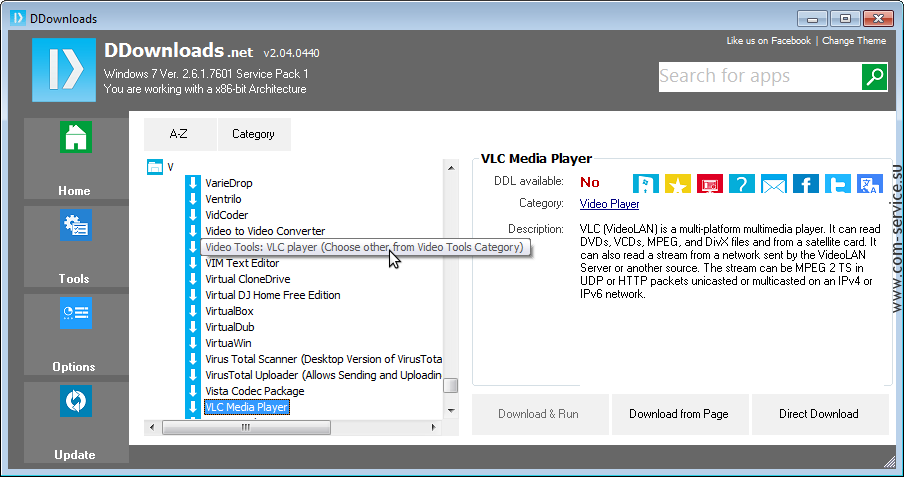This screenshot has height=477, width=904.
Task: Click the question mark help icon
Action: 742,183
